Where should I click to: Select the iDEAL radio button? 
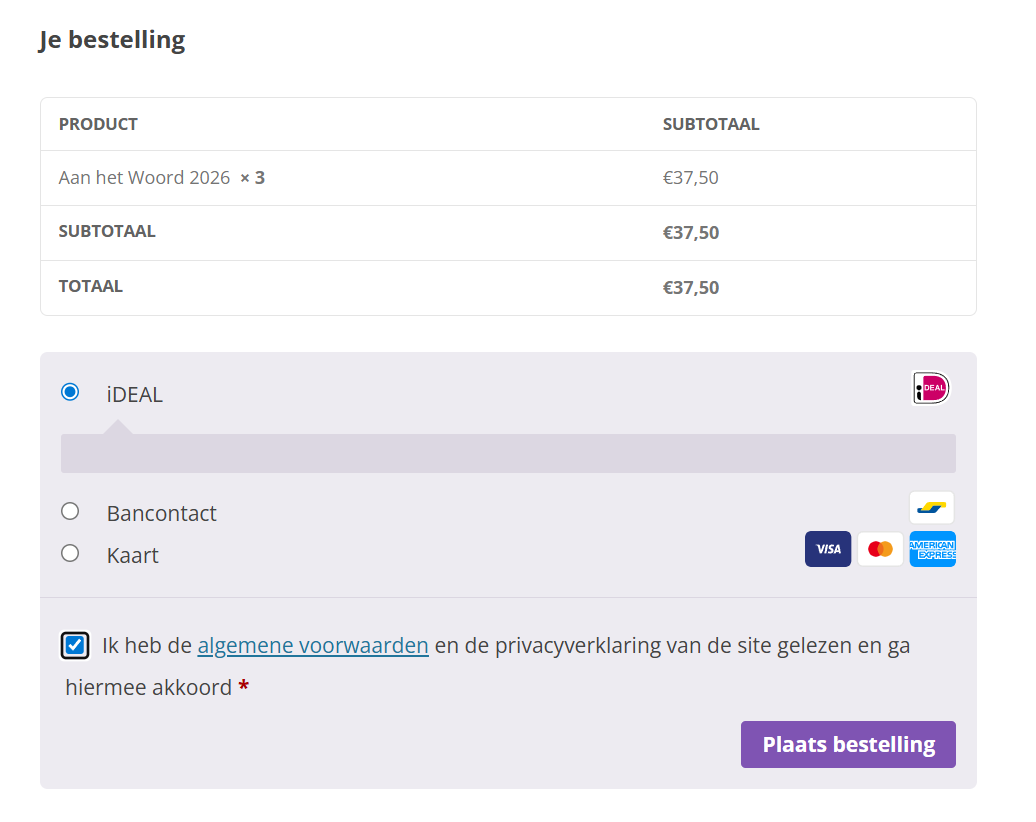pyautogui.click(x=70, y=392)
